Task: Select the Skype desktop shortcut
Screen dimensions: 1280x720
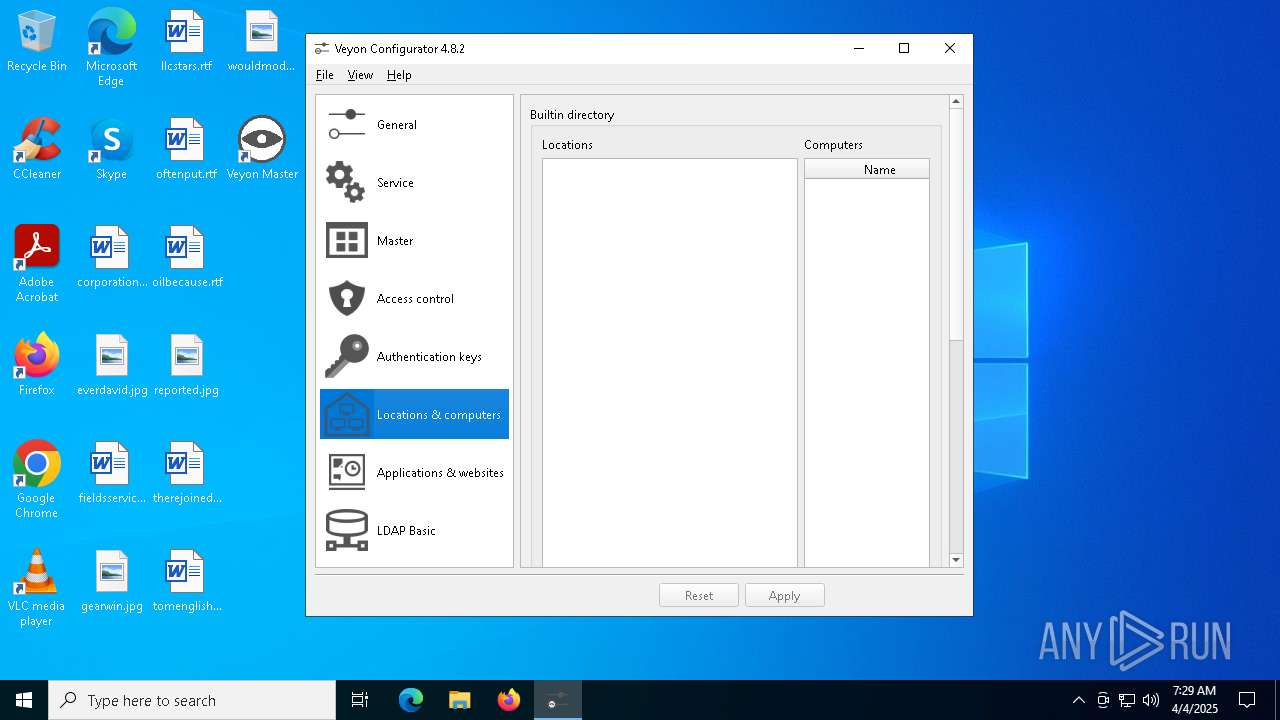Action: [x=111, y=149]
